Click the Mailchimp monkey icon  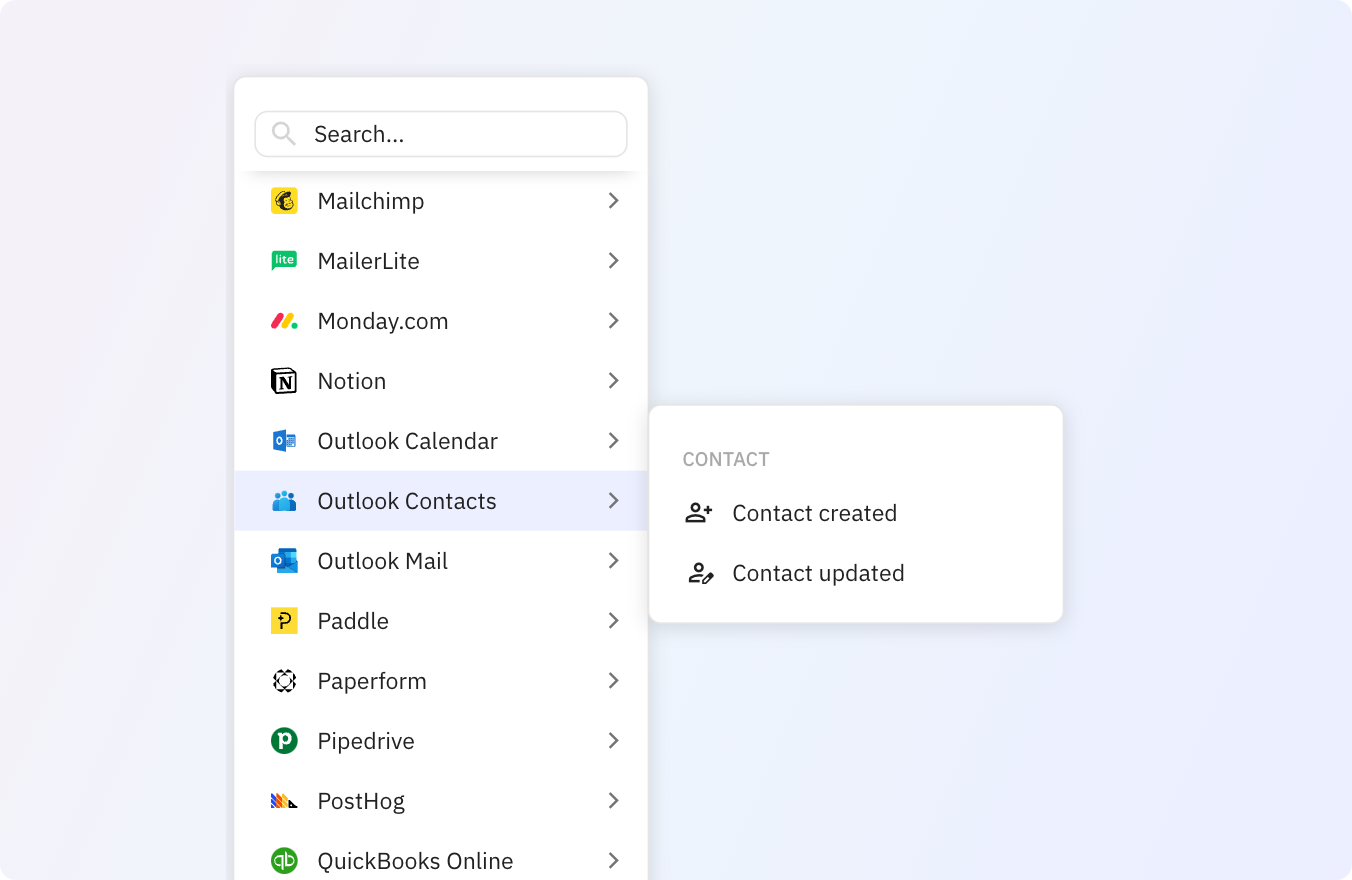point(284,201)
